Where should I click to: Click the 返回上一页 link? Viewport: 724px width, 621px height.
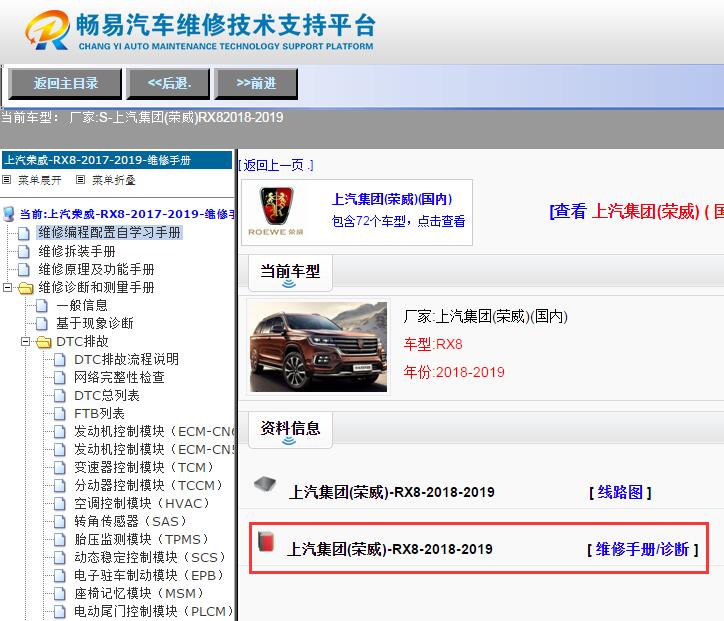[276, 165]
